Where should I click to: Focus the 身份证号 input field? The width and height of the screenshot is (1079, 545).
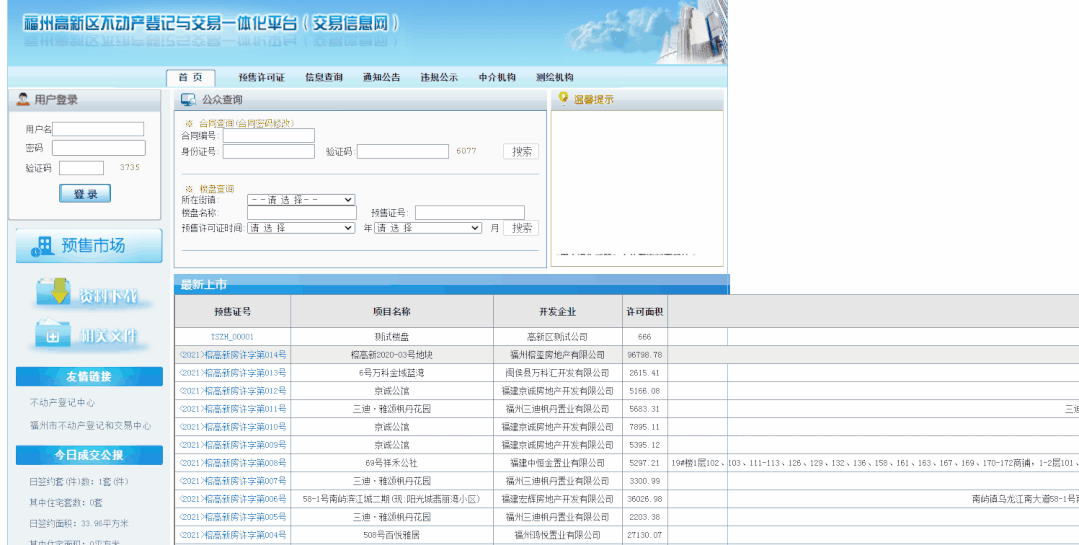[x=269, y=151]
